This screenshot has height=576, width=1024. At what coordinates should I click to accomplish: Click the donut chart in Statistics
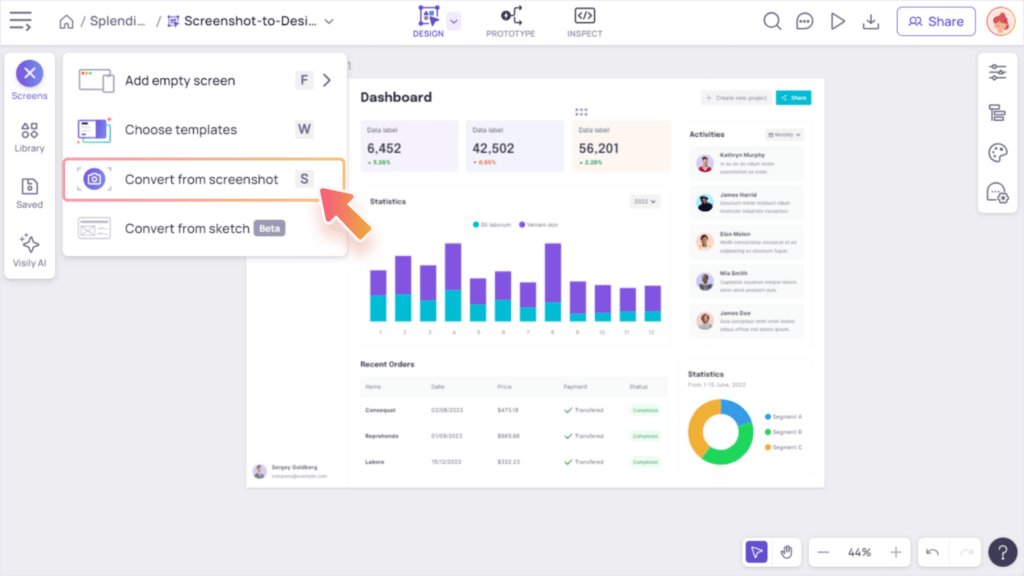pyautogui.click(x=720, y=432)
